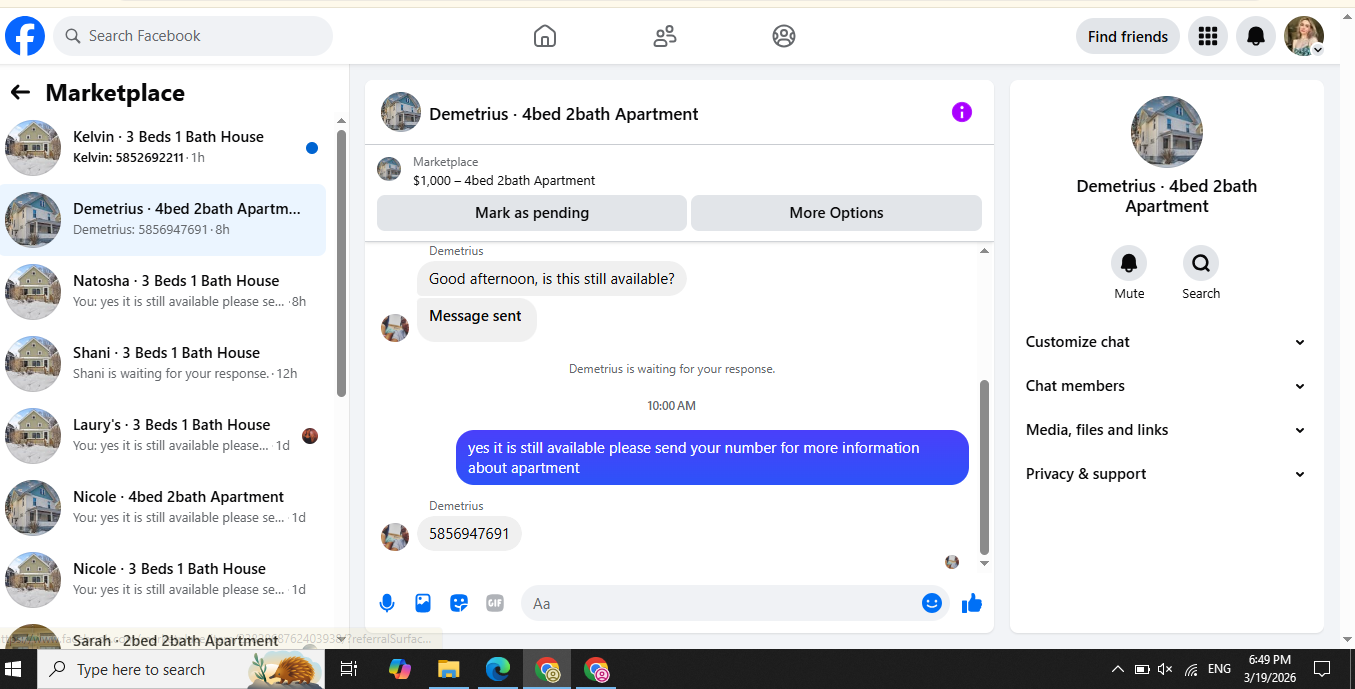Click the 'Message sent' bubble
This screenshot has height=689, width=1355.
click(x=476, y=319)
